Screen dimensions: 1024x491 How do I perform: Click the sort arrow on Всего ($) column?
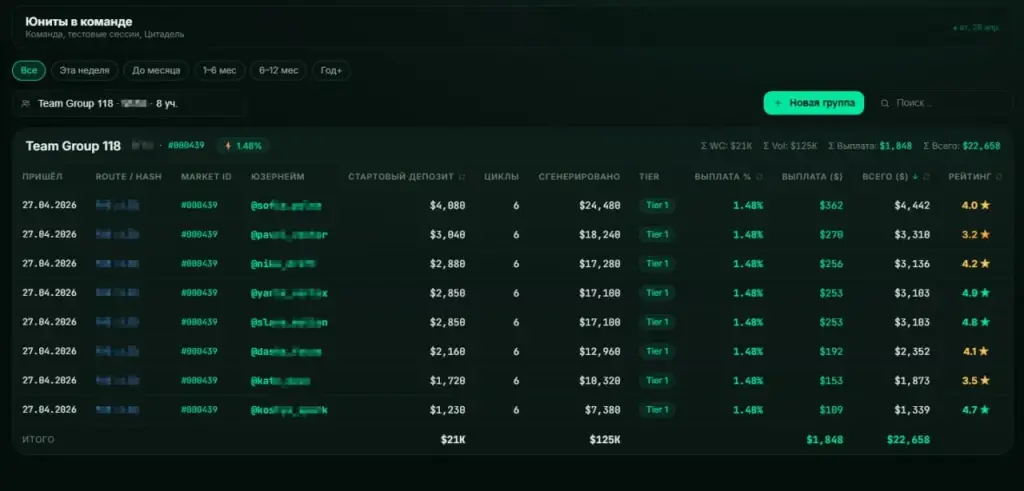[x=915, y=177]
